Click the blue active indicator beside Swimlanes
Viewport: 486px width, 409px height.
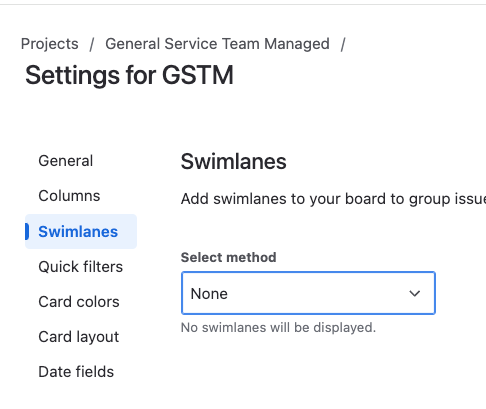pyautogui.click(x=27, y=231)
